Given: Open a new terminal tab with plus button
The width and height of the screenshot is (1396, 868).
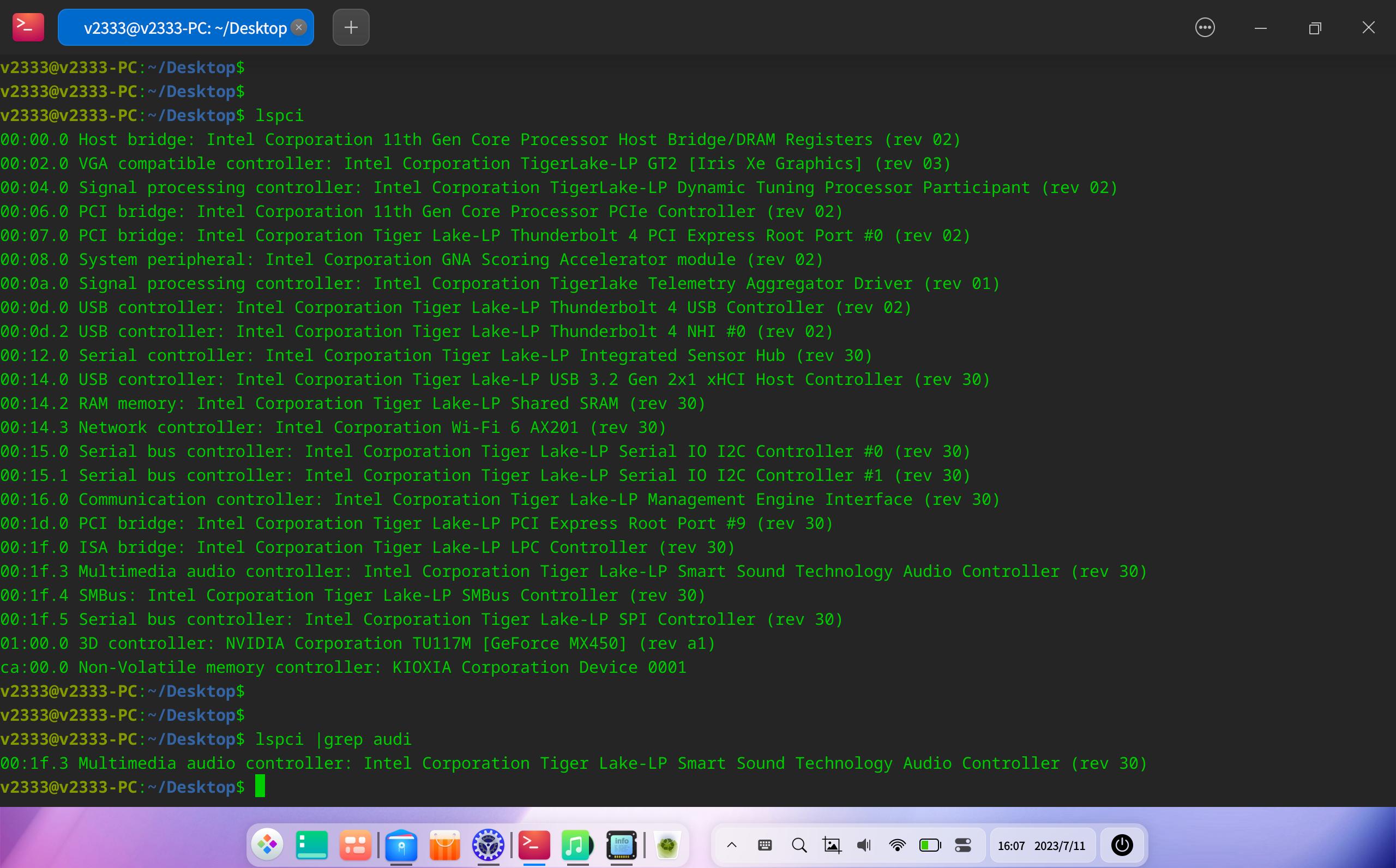Looking at the screenshot, I should click(351, 27).
